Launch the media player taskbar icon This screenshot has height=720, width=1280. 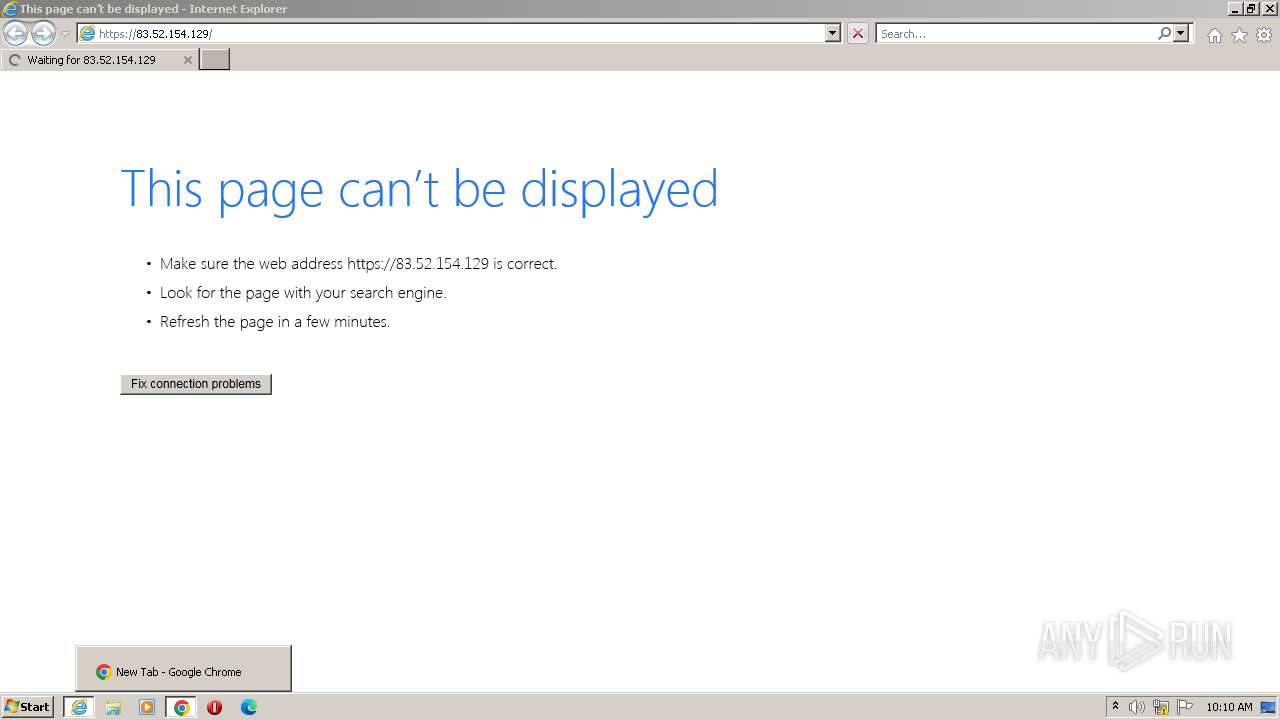[x=147, y=707]
